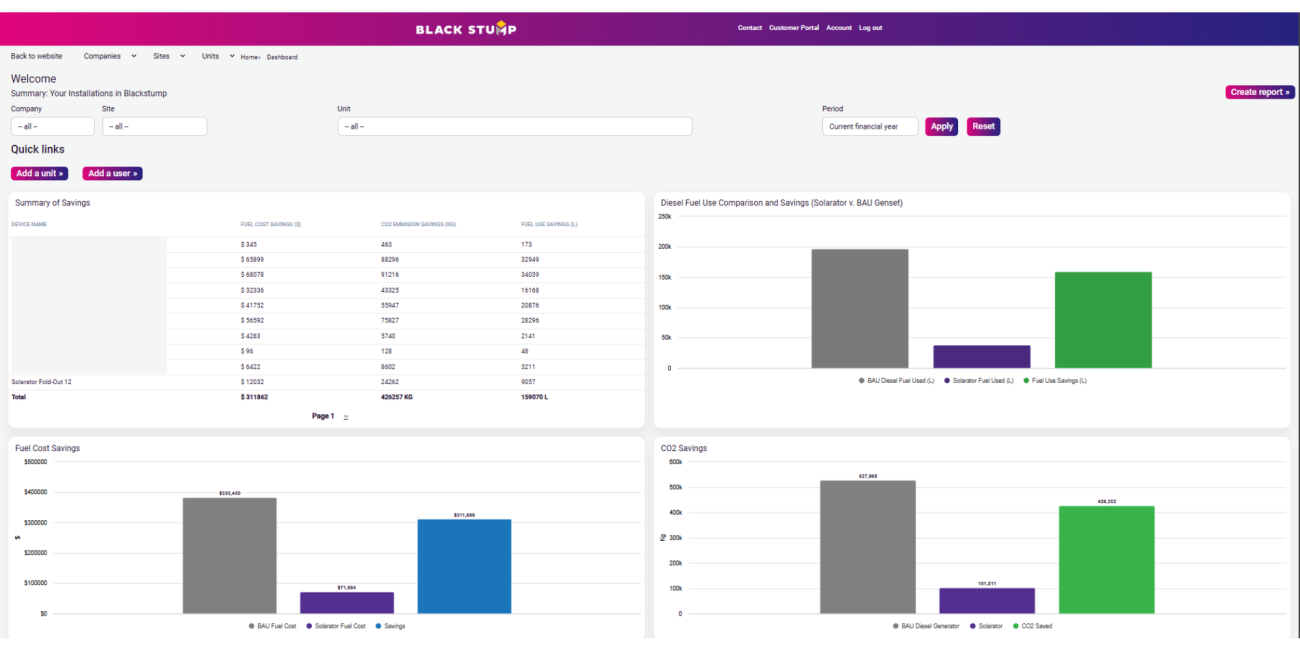Click the Apply button
This screenshot has height=650, width=1300.
[x=941, y=126]
